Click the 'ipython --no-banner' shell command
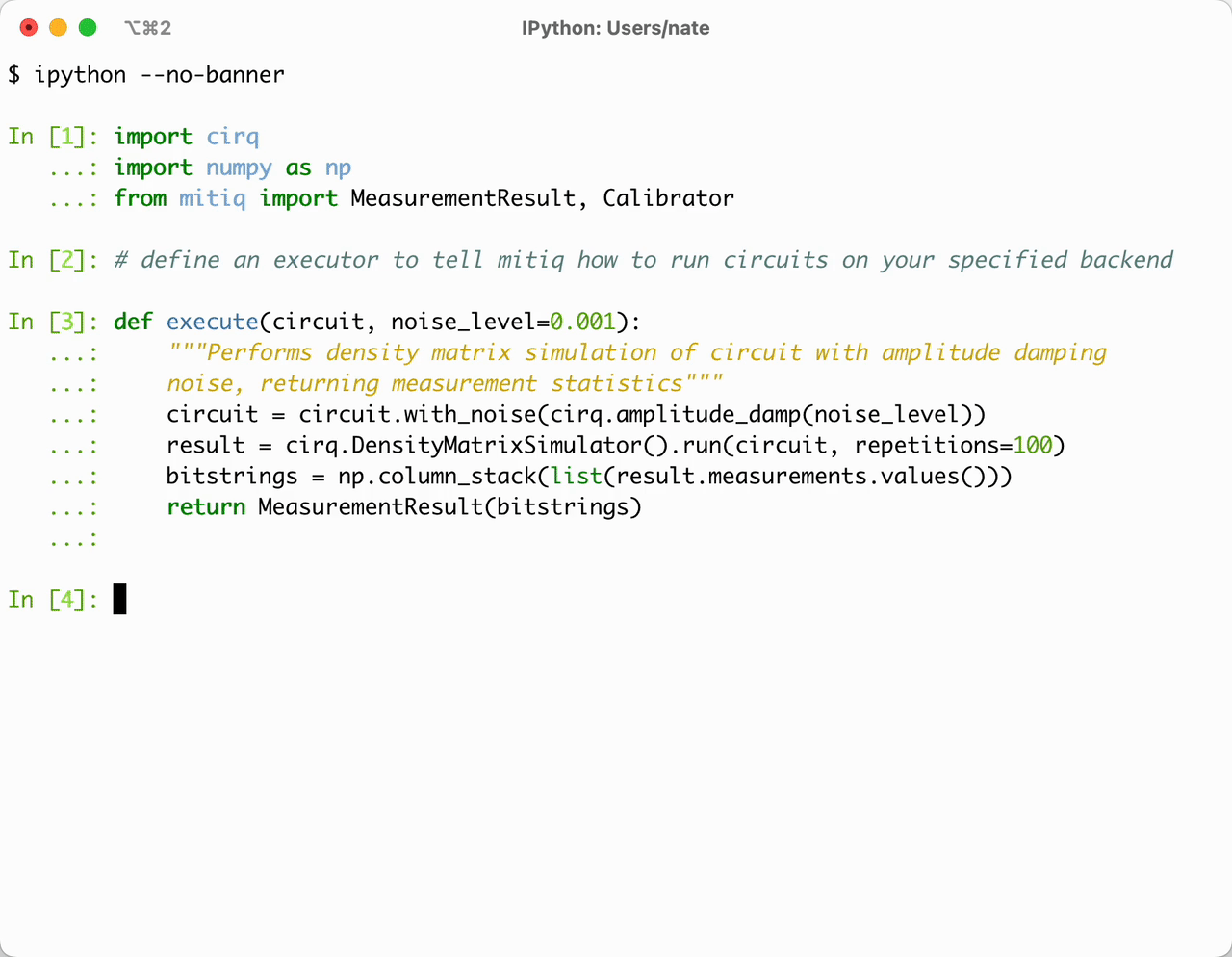Screen dimensions: 1232x957 [x=160, y=75]
